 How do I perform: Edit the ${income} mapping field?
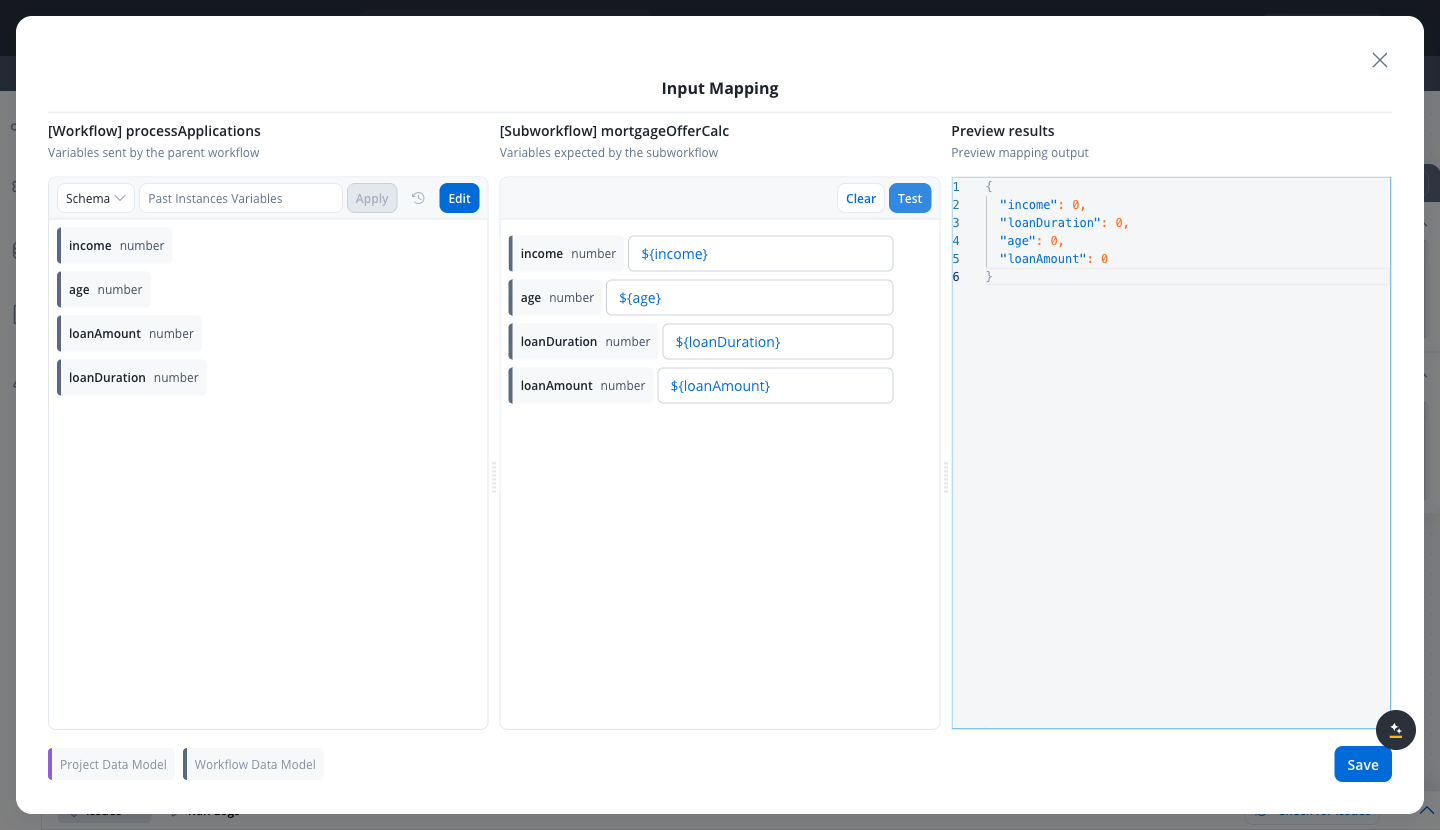[760, 254]
